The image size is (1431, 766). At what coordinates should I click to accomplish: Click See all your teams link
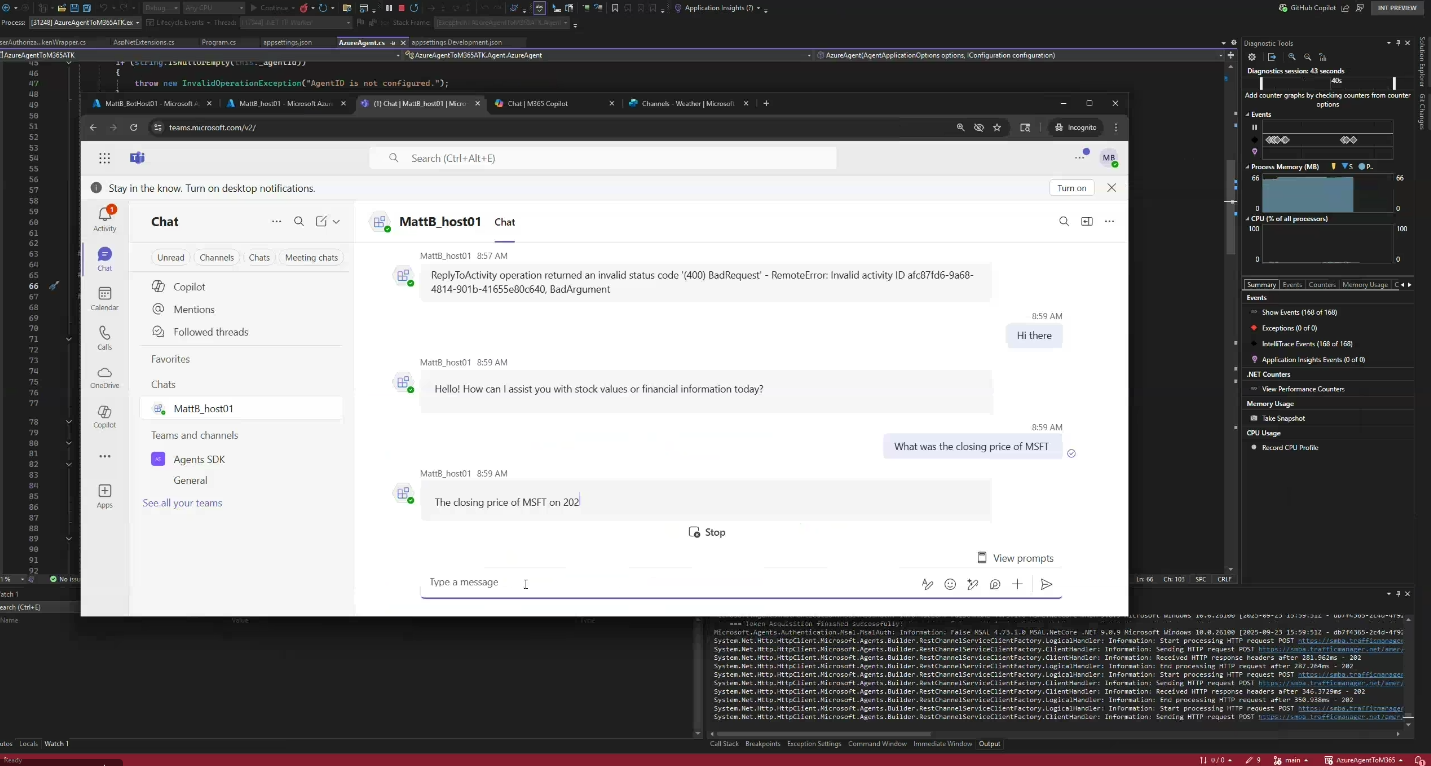(x=182, y=503)
